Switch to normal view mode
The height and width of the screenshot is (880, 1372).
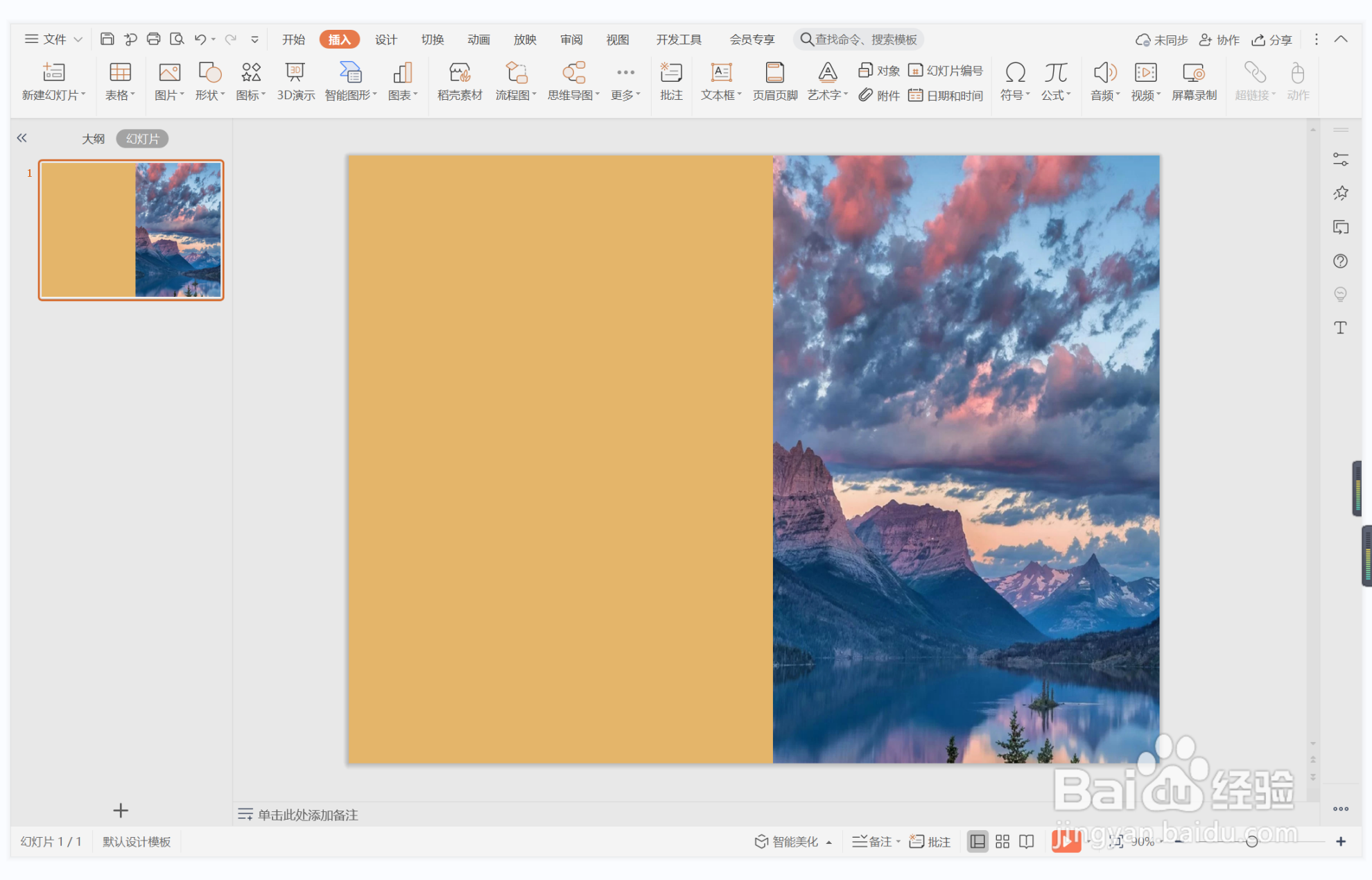[977, 841]
